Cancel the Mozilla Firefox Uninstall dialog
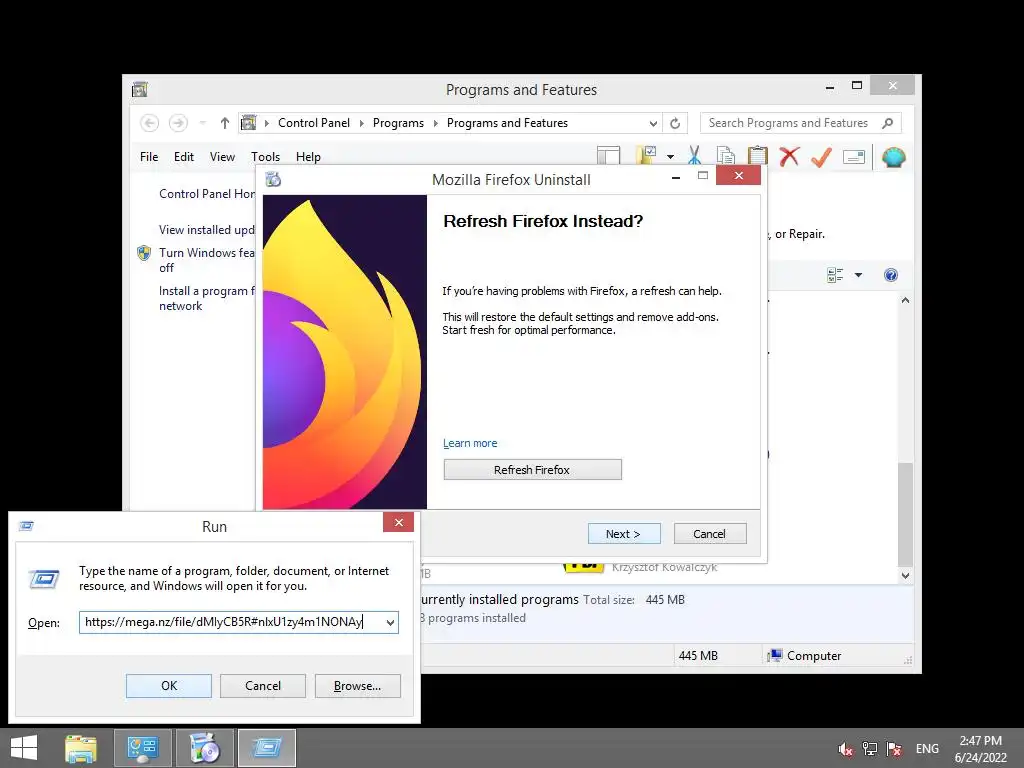Viewport: 1024px width, 768px height. pyautogui.click(x=710, y=534)
